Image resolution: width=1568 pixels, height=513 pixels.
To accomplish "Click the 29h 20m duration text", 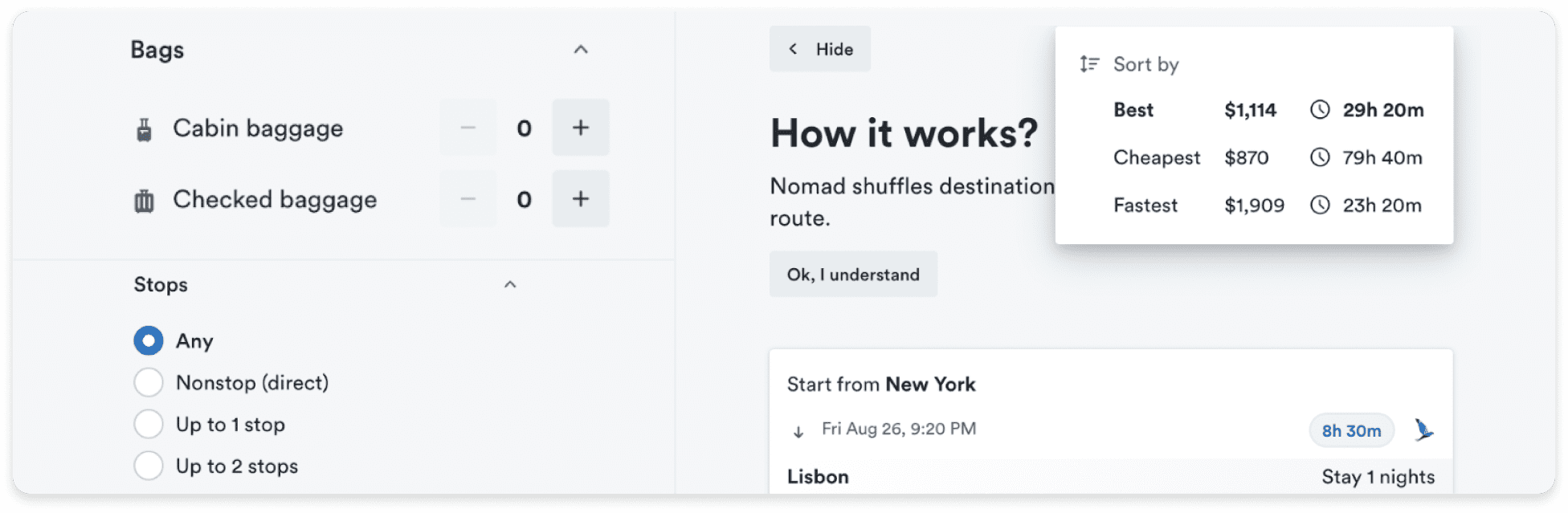I will coord(1383,110).
